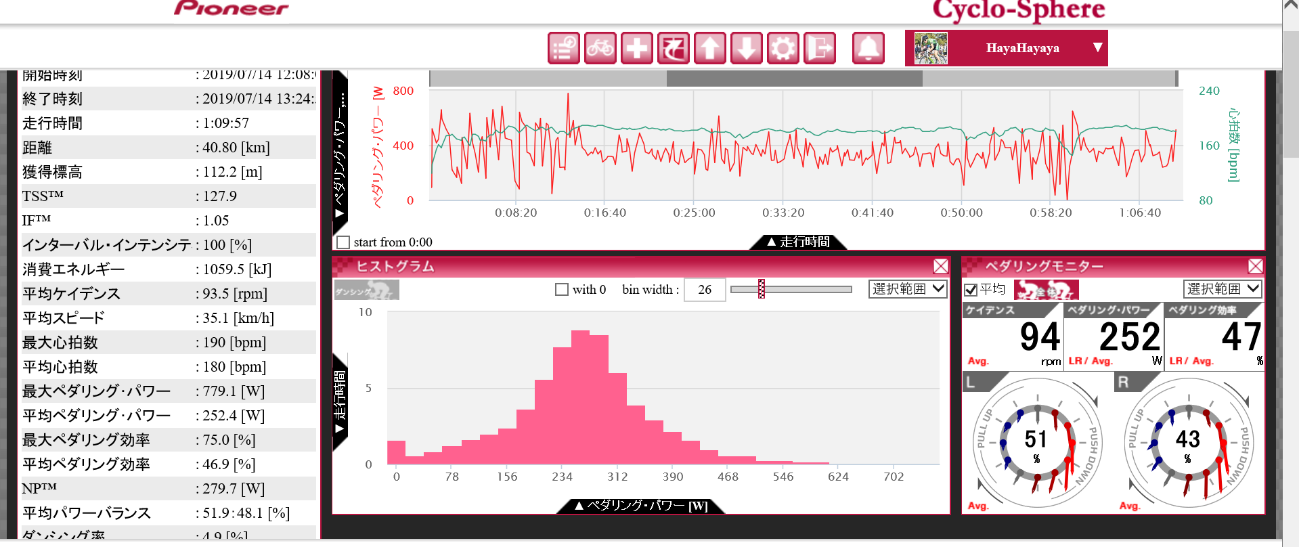Open notifications bell icon
Viewport: 1299px width, 547px height.
click(869, 48)
